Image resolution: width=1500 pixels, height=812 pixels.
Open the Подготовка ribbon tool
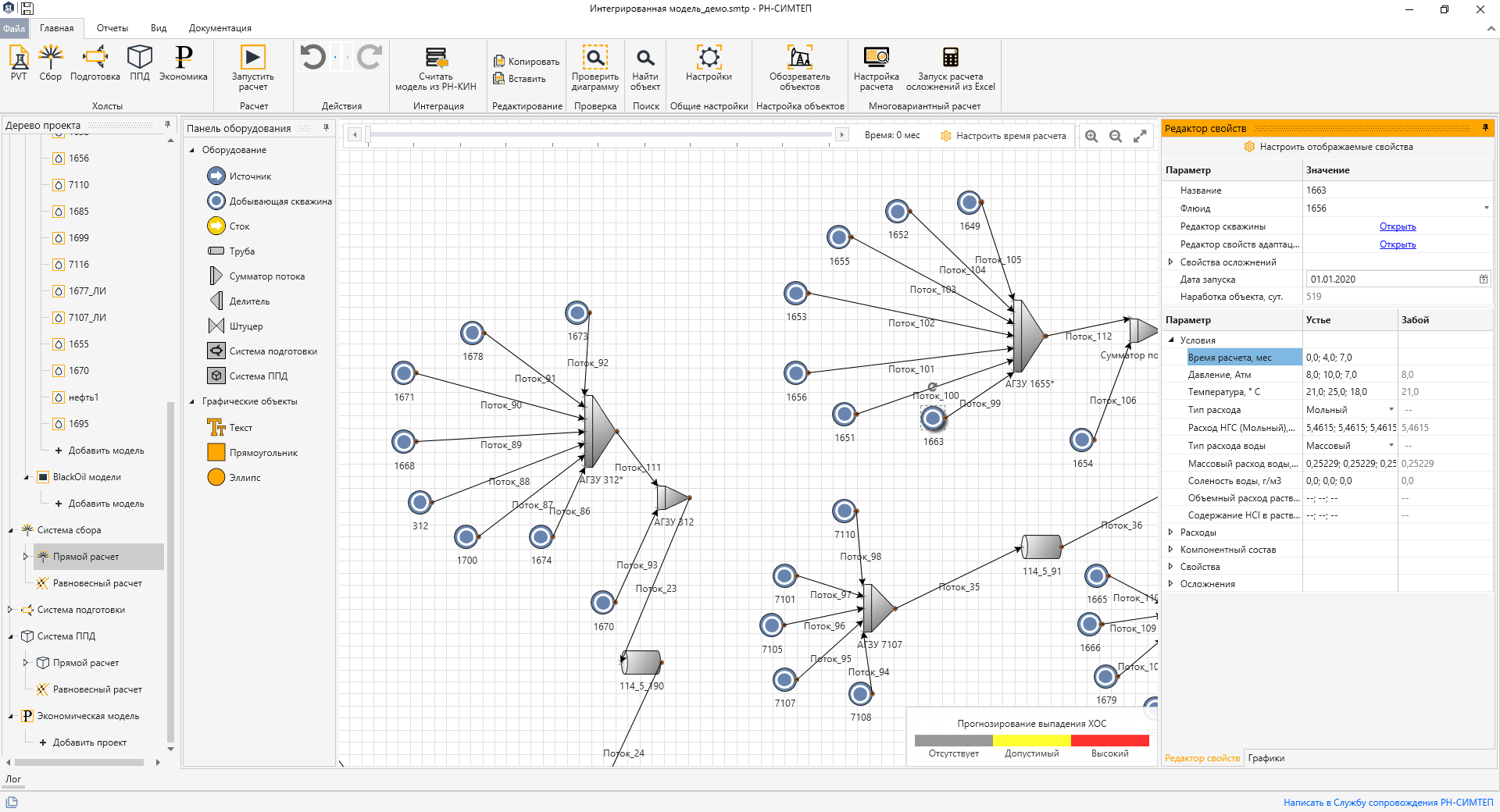coord(95,62)
